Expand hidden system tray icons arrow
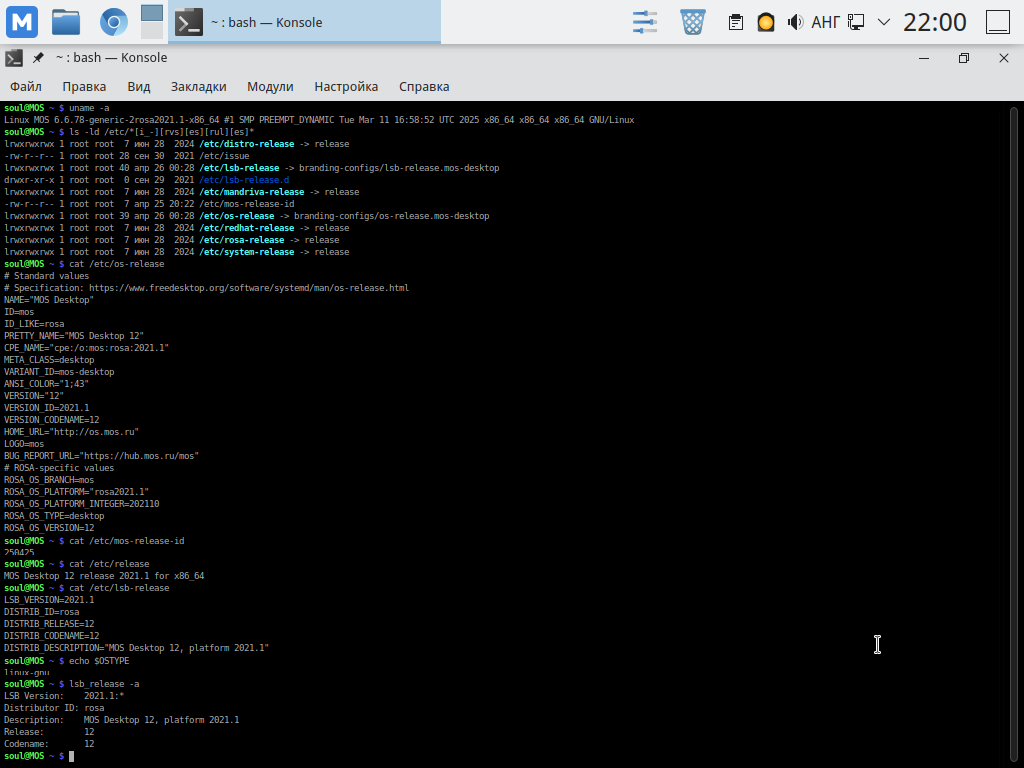The image size is (1024, 768). [x=884, y=22]
